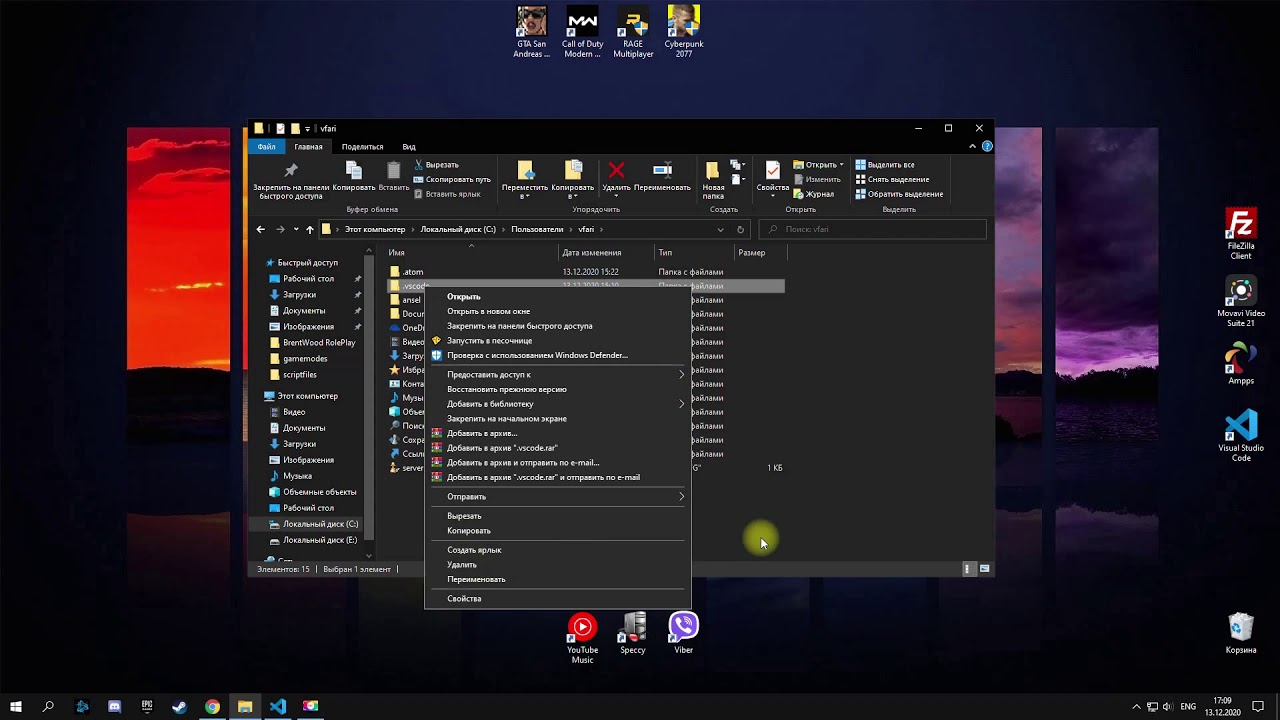Click Обратить выделение in the ribbon
The height and width of the screenshot is (720, 1280).
click(x=898, y=194)
